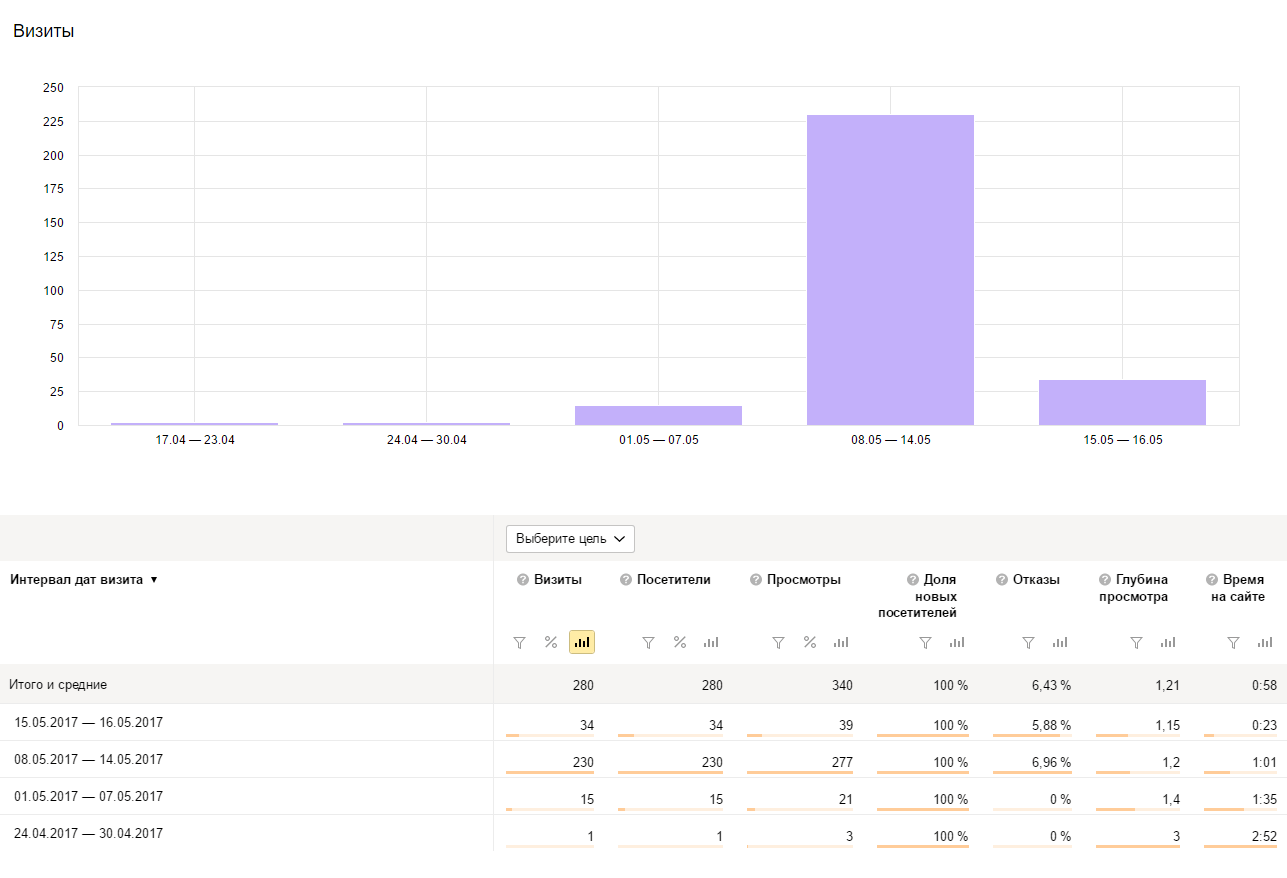Open help icon next to Отказы
This screenshot has width=1287, height=878.
coord(1002,580)
